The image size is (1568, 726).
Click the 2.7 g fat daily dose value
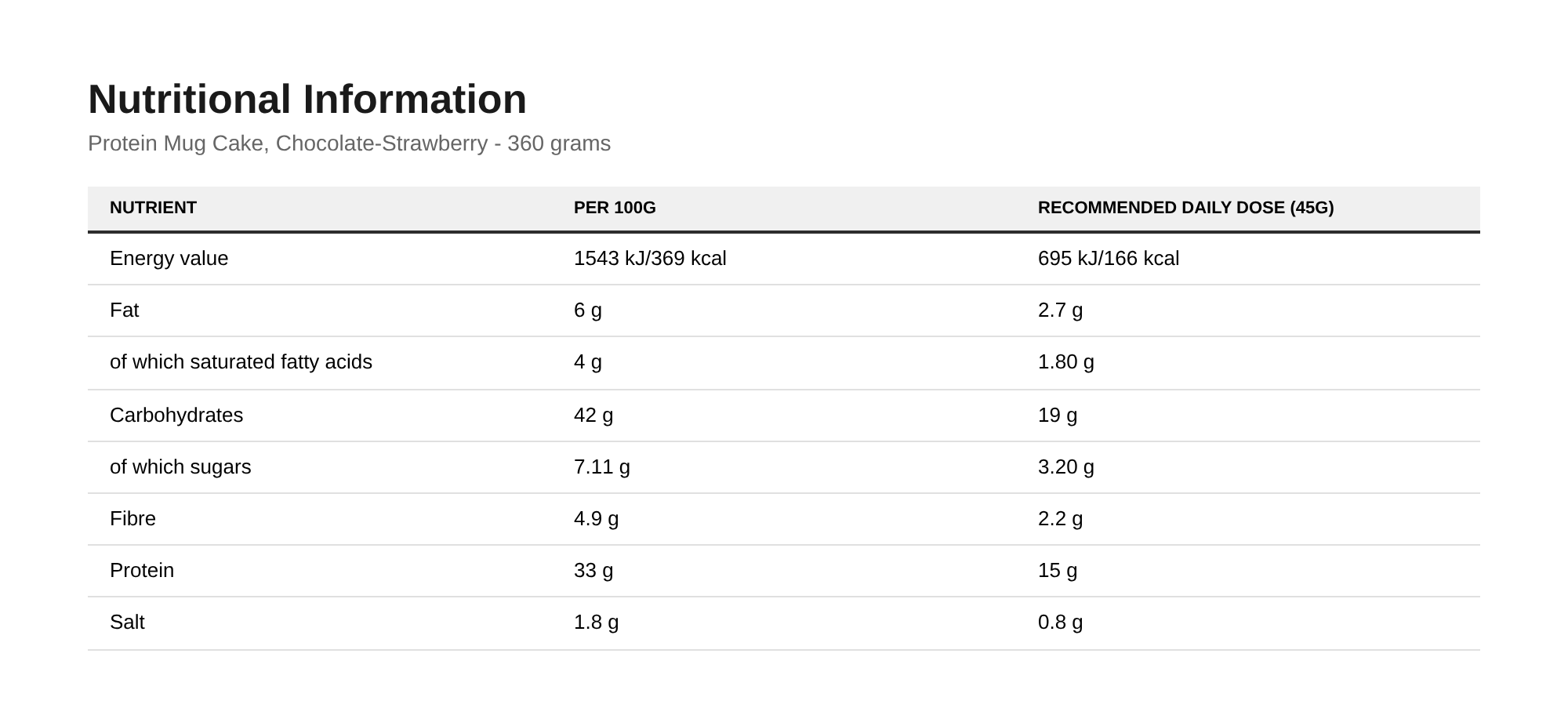pyautogui.click(x=1060, y=310)
